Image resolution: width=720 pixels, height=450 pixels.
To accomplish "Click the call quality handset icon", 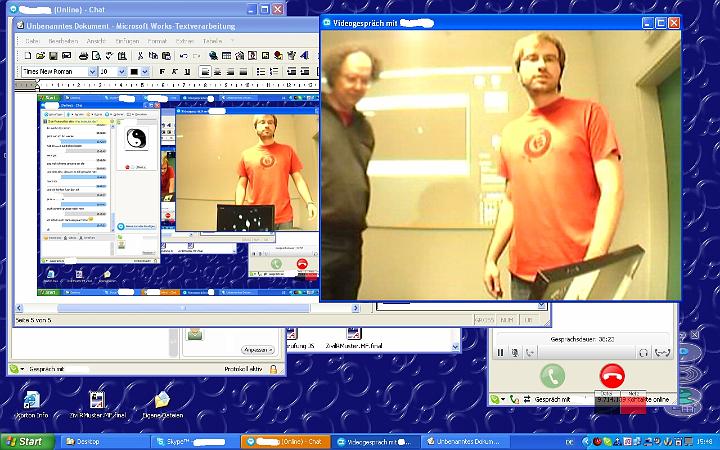I will tap(663, 353).
